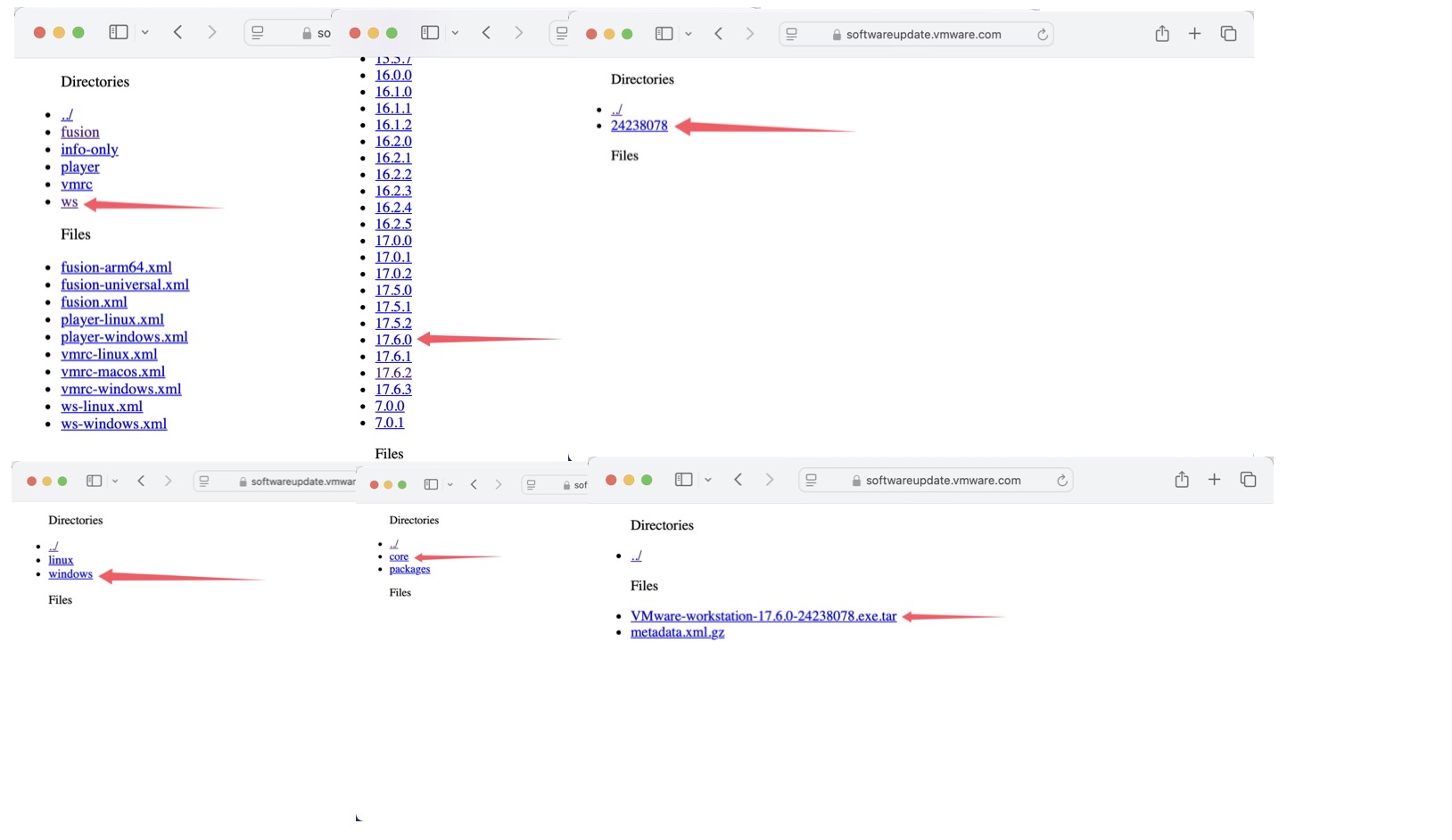Viewport: 1452px width, 840px height.
Task: Expand sidebar dropdown chevron in linux/windows directory window
Action: coord(115,481)
